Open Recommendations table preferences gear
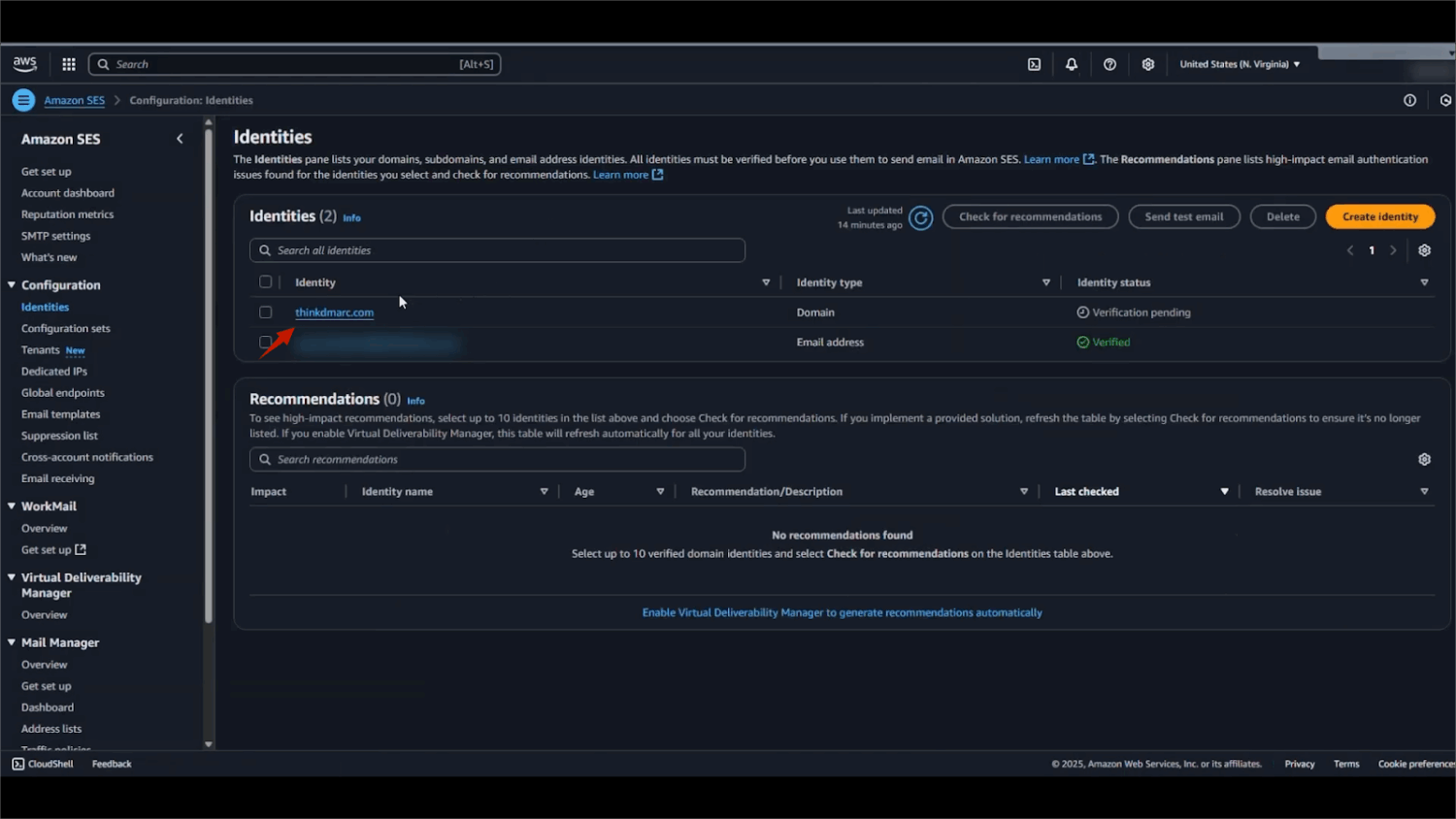Screen dimensions: 1456x819 pos(1424,459)
